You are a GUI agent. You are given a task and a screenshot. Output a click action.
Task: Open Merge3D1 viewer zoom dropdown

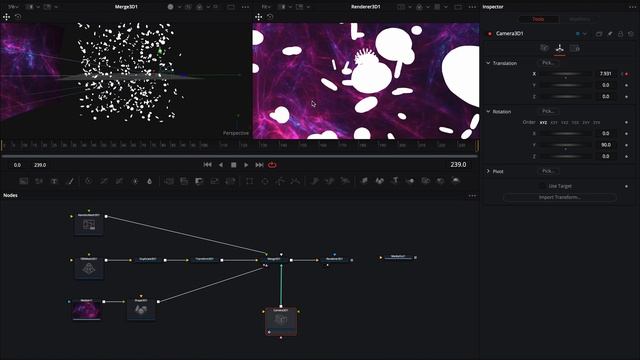13,7
